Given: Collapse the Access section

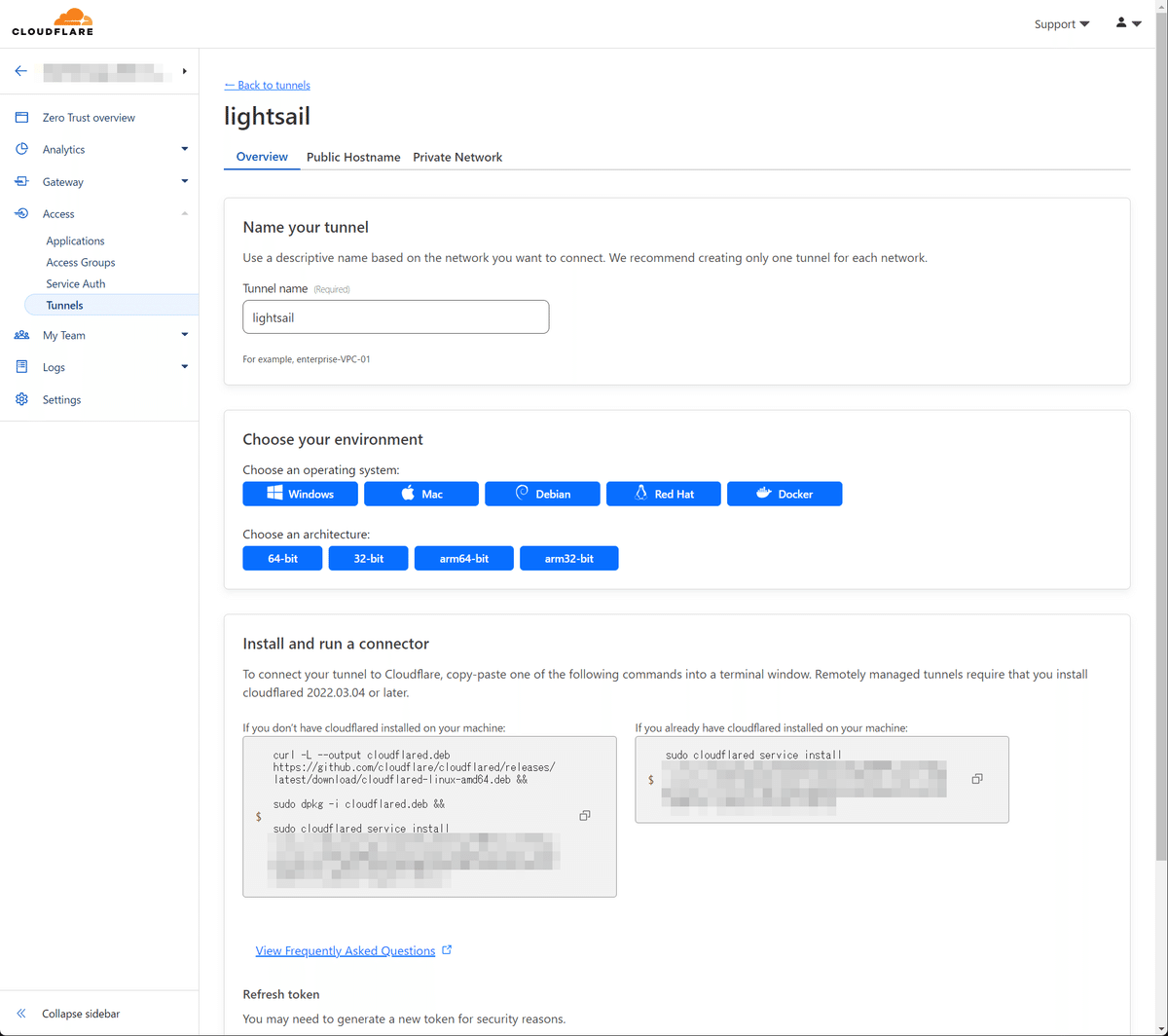Looking at the screenshot, I should tap(185, 213).
